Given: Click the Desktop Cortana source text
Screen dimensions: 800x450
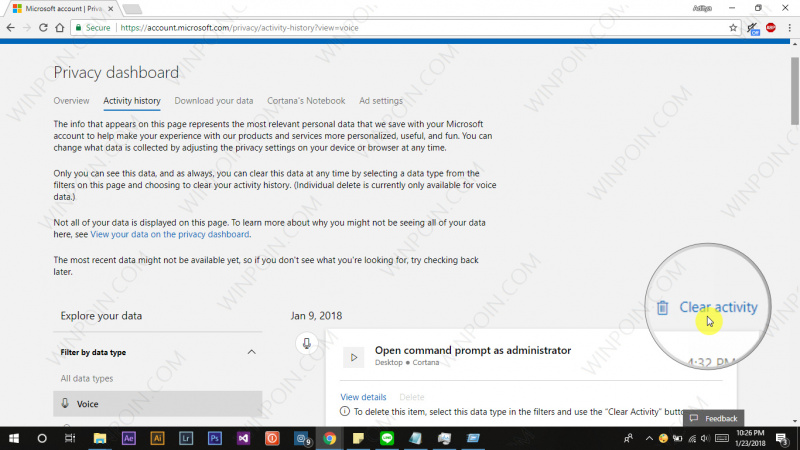Looking at the screenshot, I should coord(407,362).
